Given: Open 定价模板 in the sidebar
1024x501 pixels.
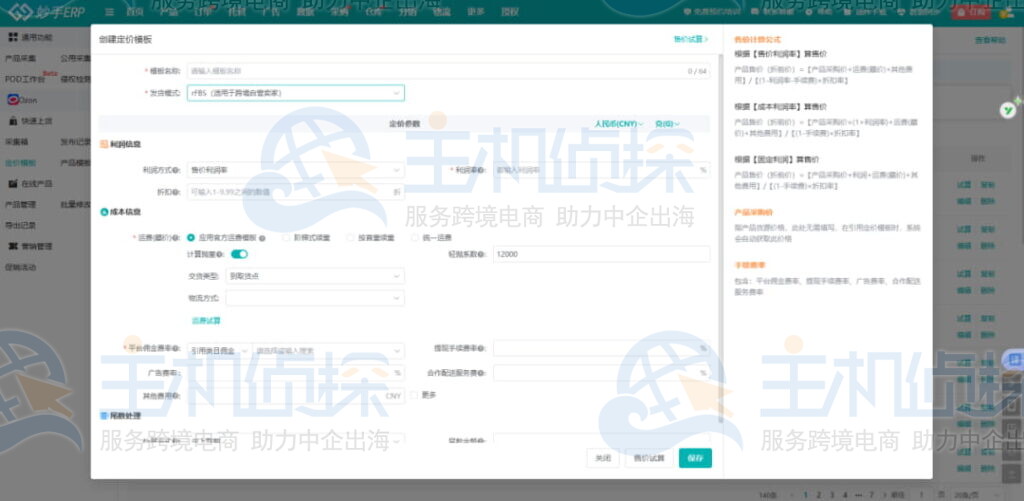Looking at the screenshot, I should click(20, 163).
